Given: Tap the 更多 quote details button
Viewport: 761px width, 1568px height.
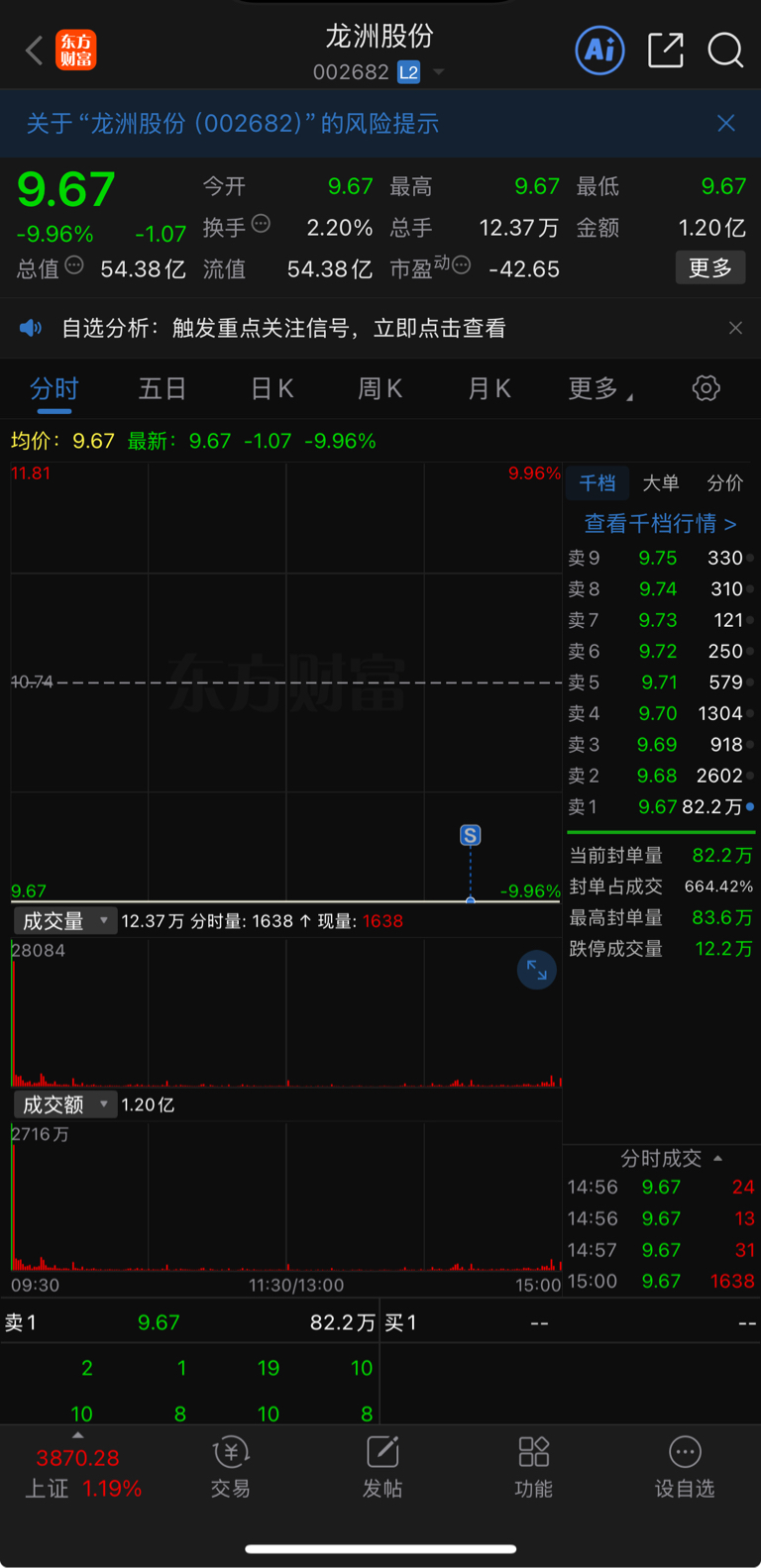Looking at the screenshot, I should pyautogui.click(x=710, y=267).
